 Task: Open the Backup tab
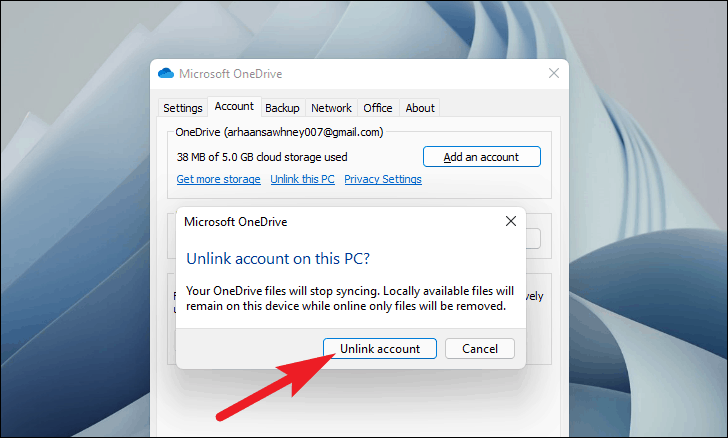(282, 108)
